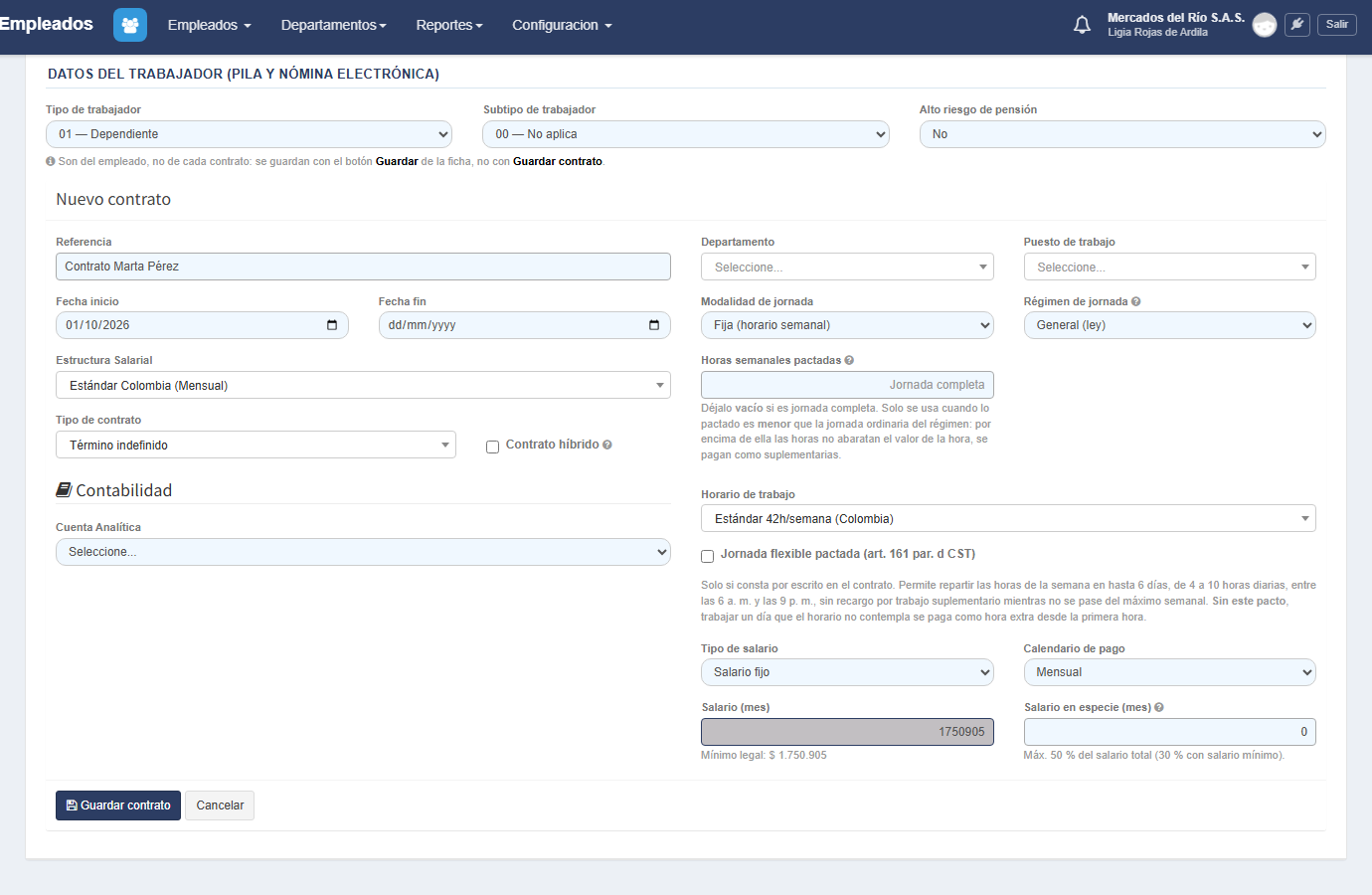Click the Referencia text field
This screenshot has width=1372, height=895.
[x=363, y=267]
